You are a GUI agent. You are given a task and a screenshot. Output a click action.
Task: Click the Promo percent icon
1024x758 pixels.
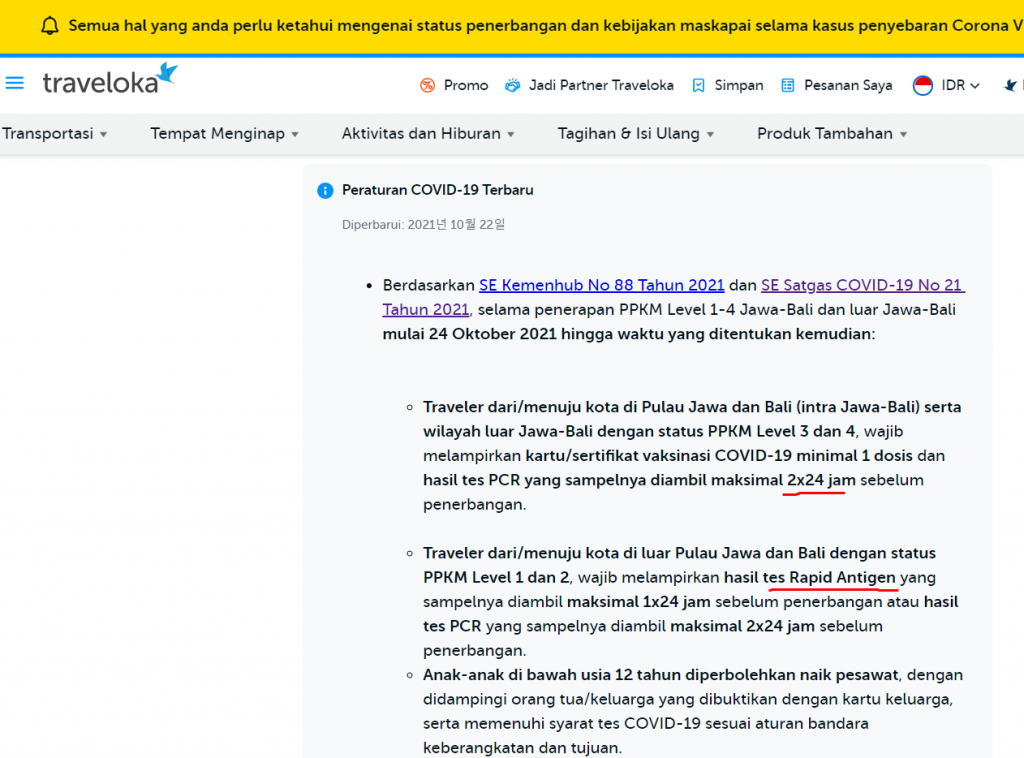point(428,86)
